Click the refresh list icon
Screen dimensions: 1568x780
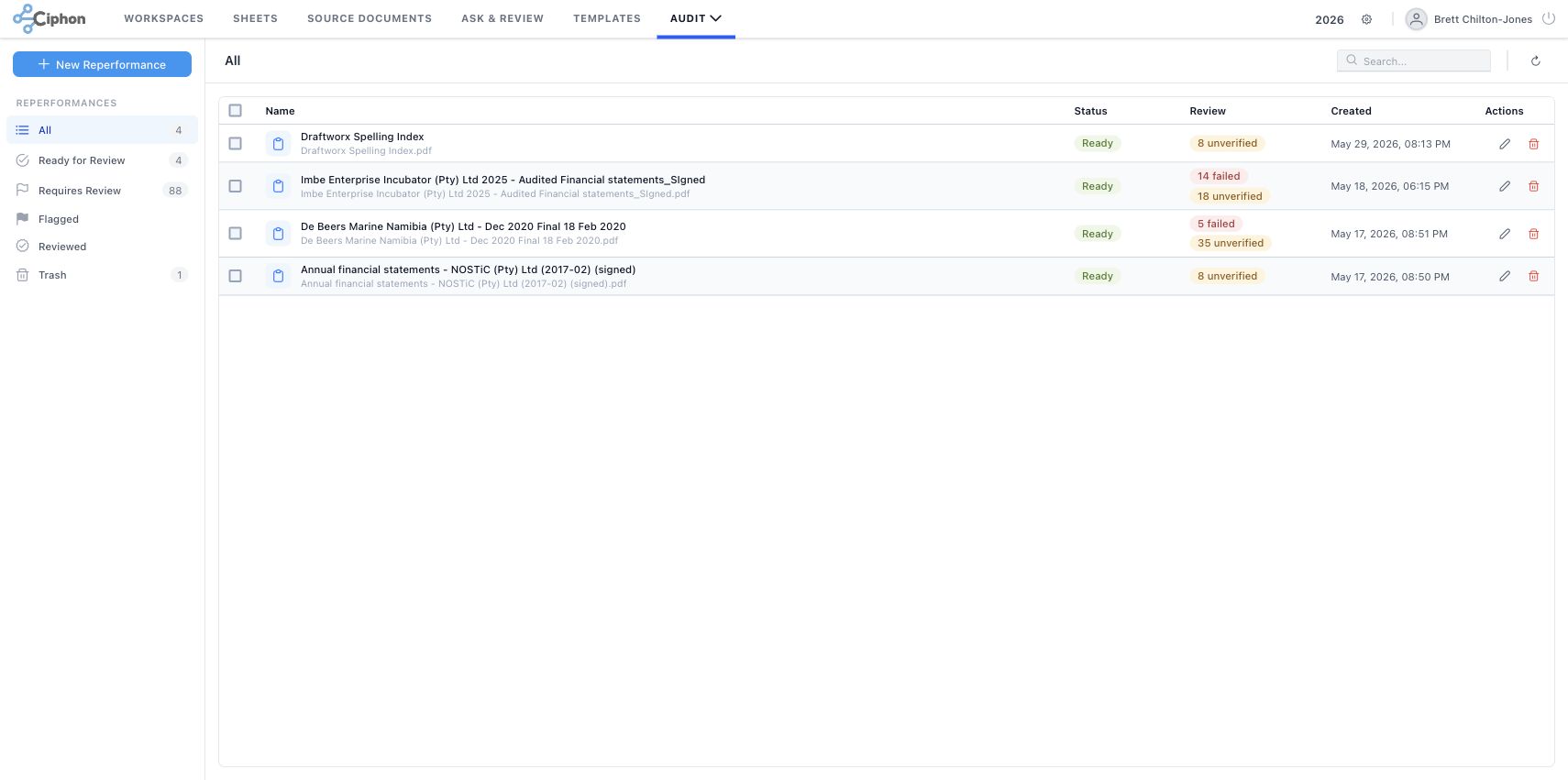coord(1536,60)
